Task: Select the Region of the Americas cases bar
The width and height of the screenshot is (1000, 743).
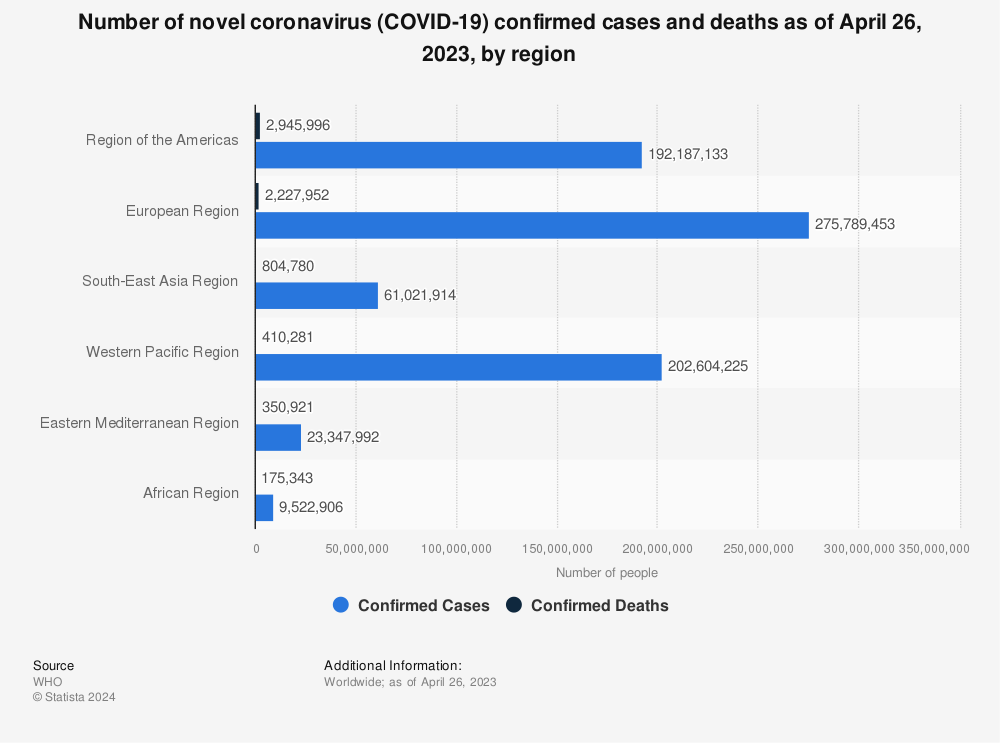Action: pyautogui.click(x=448, y=155)
